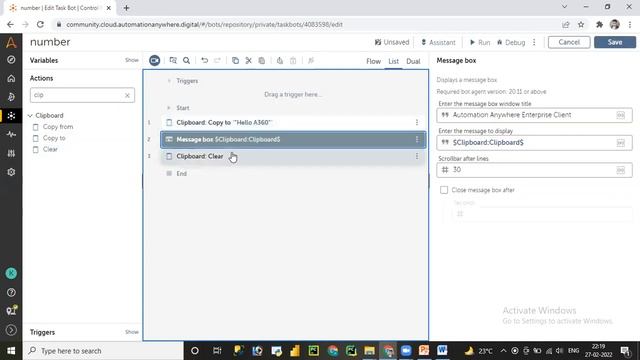The height and width of the screenshot is (360, 640).
Task: Open the Manage sliders icon in sidebar
Action: click(x=11, y=153)
